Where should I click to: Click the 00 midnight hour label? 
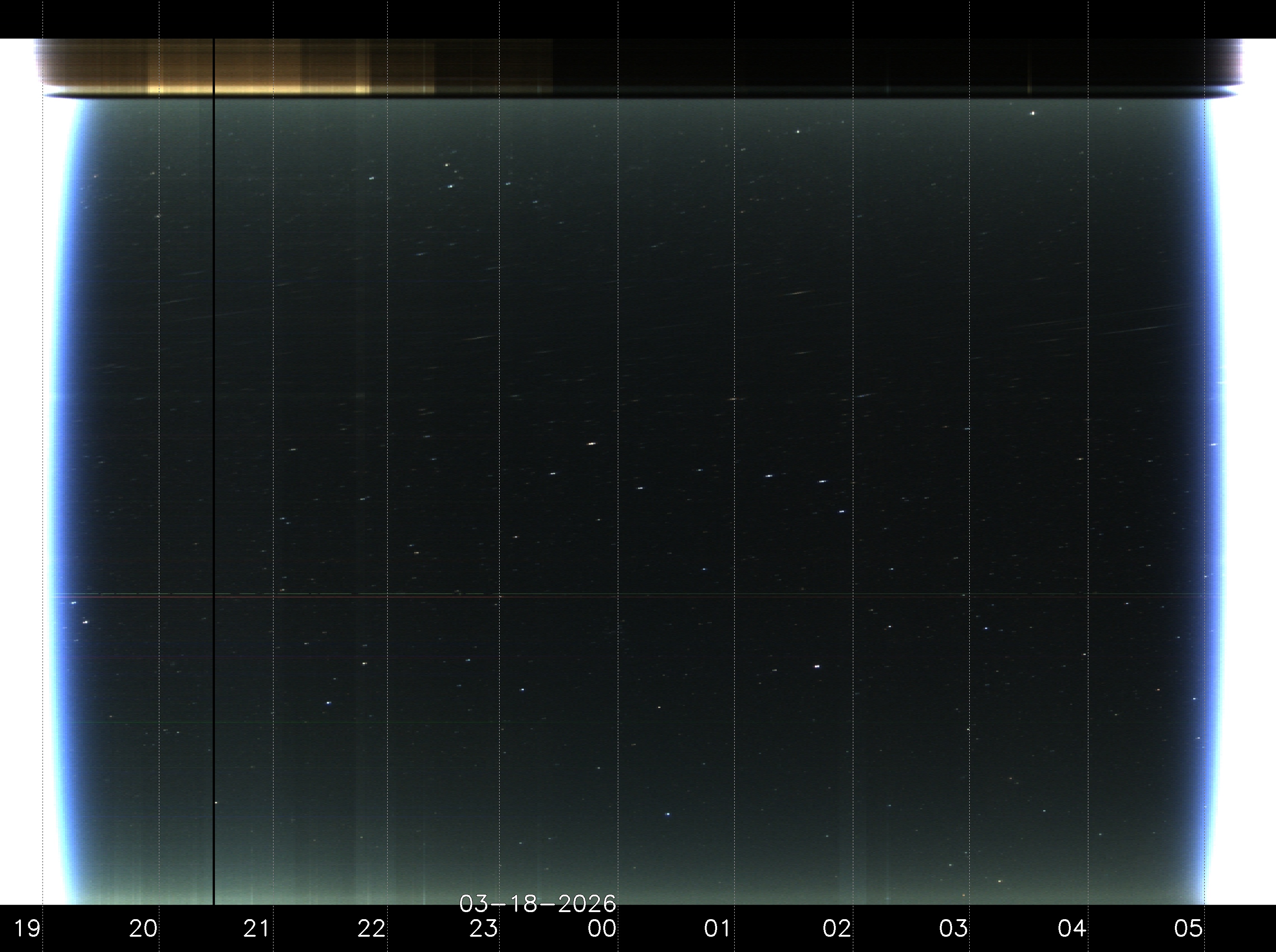coord(602,928)
